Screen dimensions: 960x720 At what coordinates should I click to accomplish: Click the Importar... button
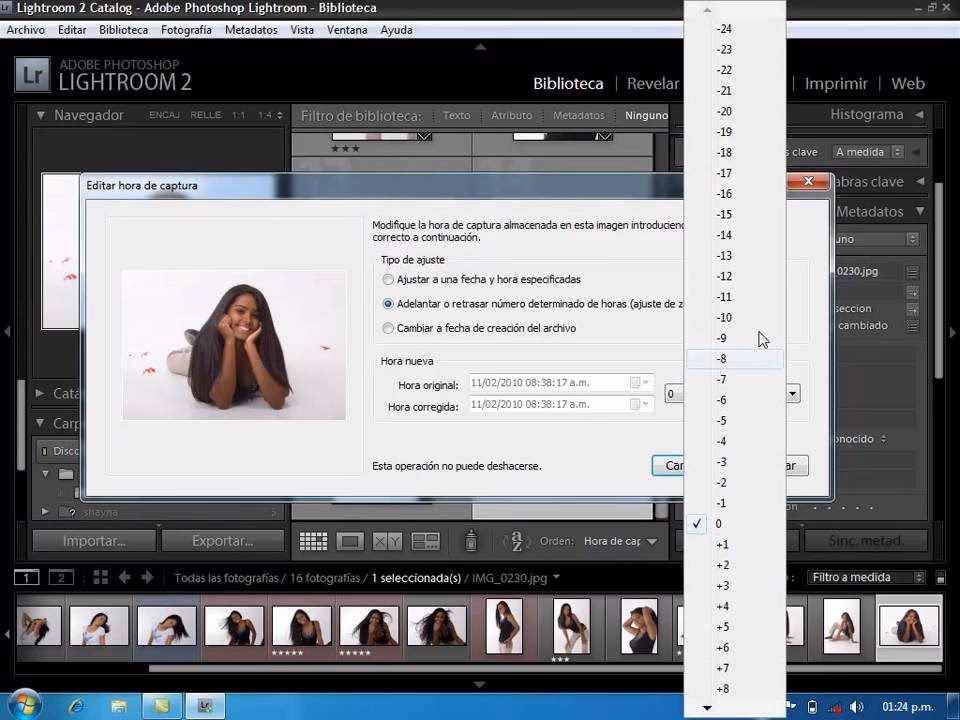[94, 541]
